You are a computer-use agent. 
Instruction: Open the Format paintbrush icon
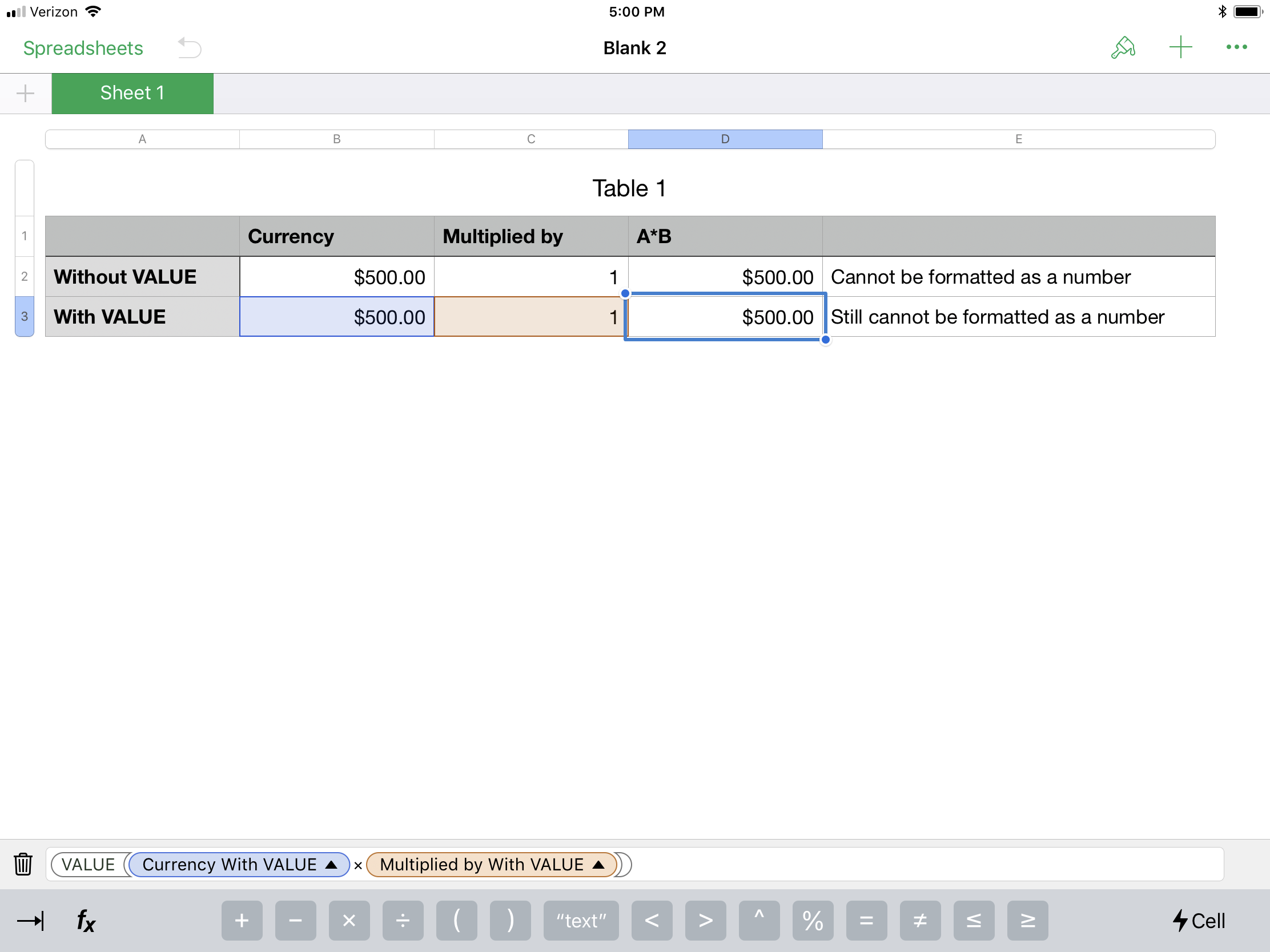pos(1123,47)
